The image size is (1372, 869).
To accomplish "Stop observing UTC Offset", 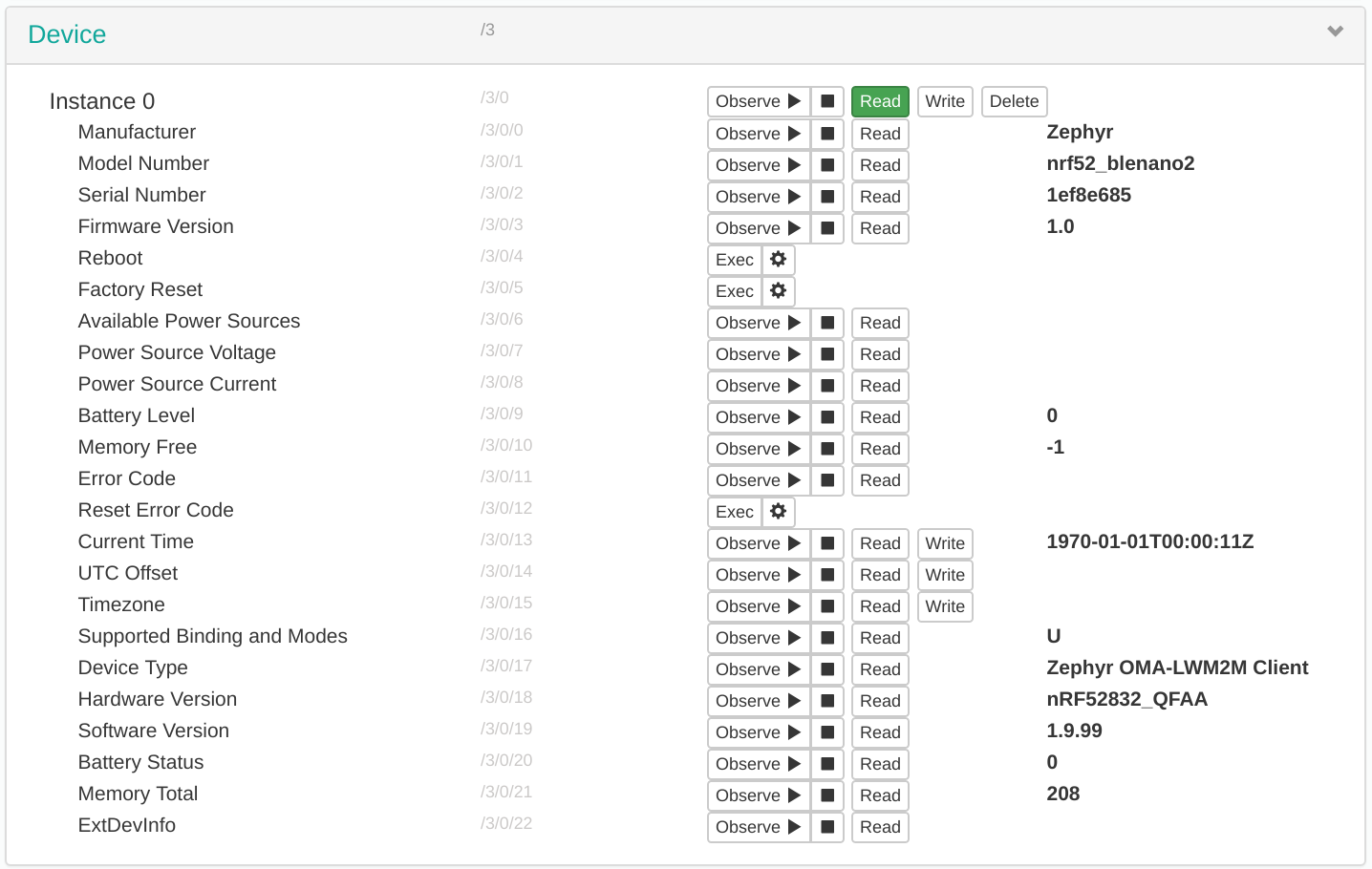I will pos(827,575).
